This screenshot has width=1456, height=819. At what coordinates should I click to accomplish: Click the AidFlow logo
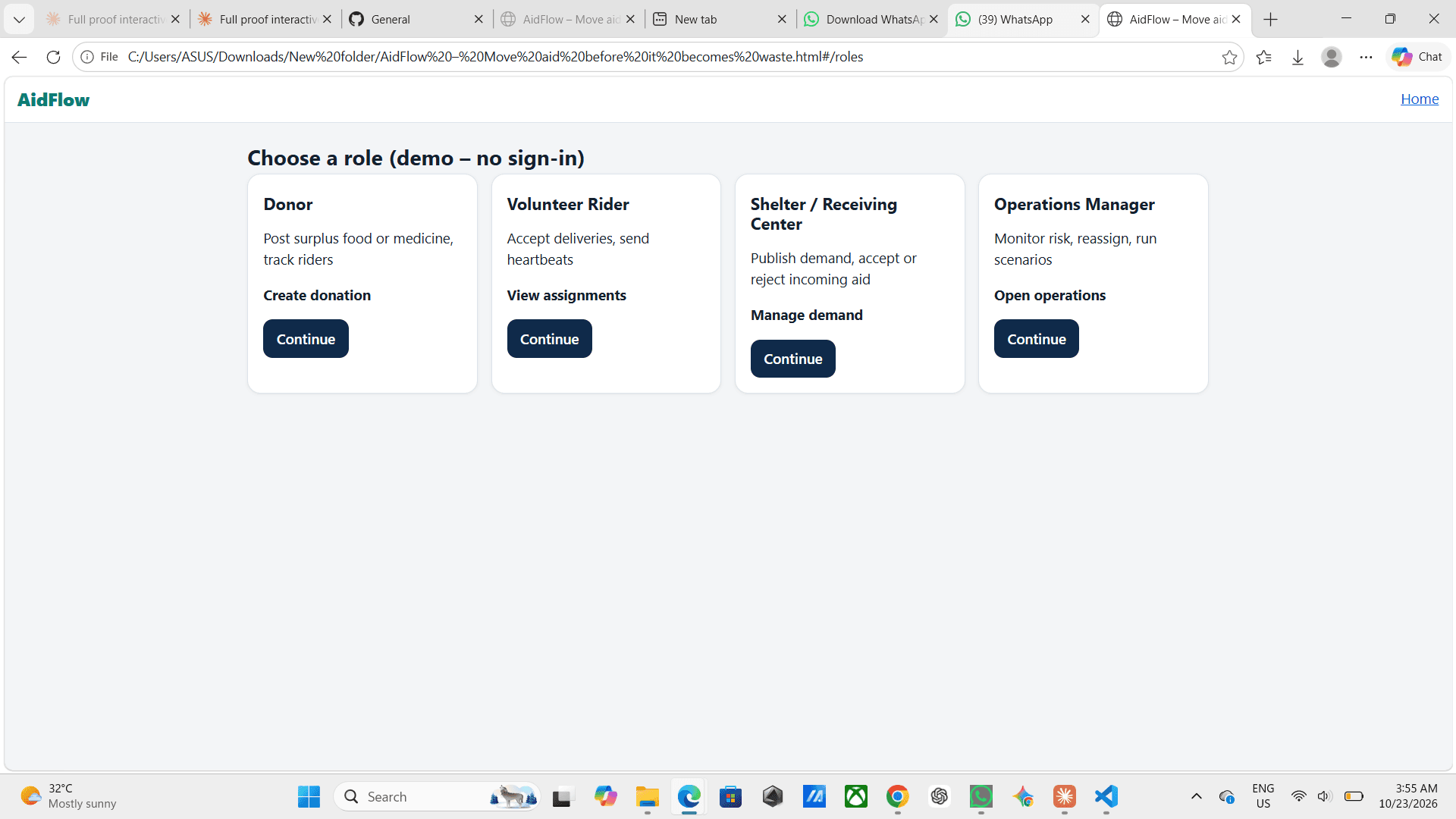[x=53, y=100]
